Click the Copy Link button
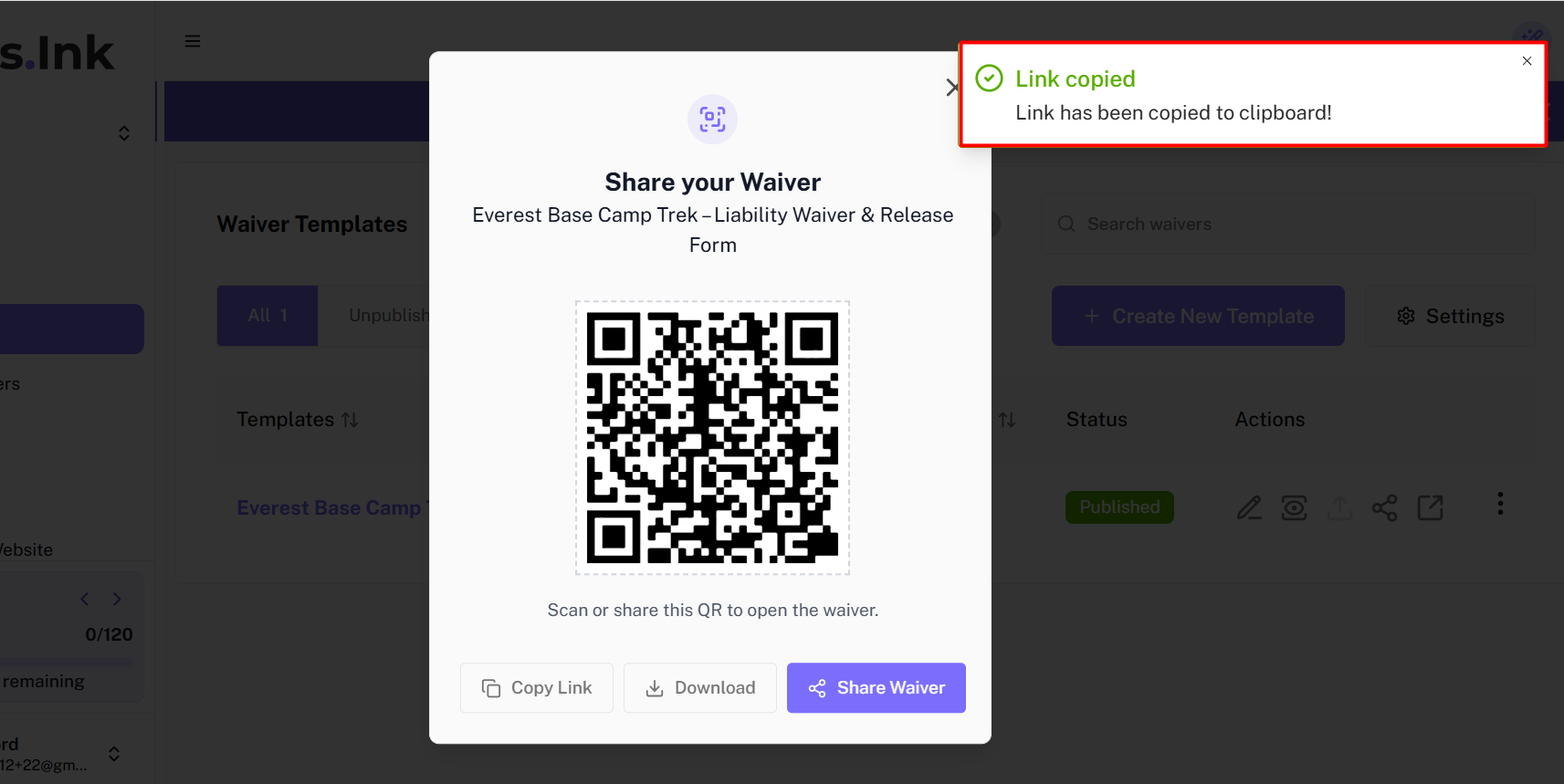This screenshot has width=1564, height=784. click(537, 688)
